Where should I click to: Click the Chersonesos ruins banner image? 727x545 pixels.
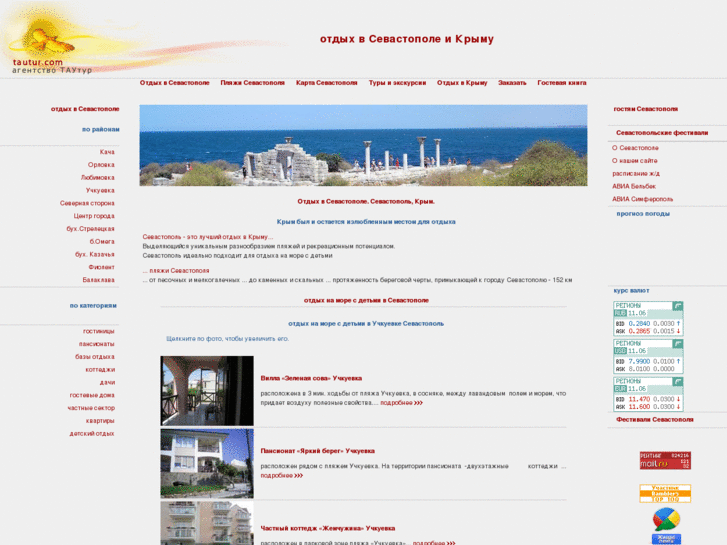[363, 145]
